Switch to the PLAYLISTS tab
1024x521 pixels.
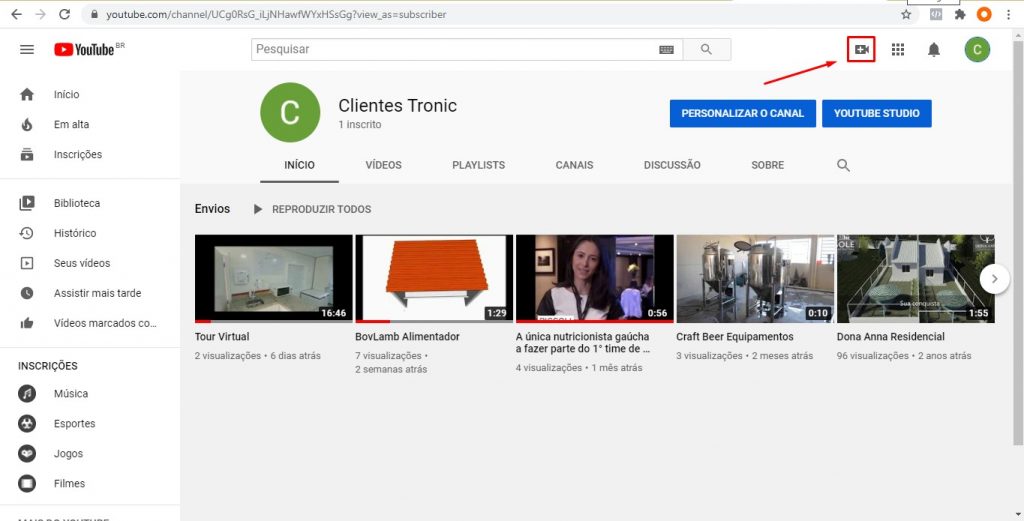478,165
